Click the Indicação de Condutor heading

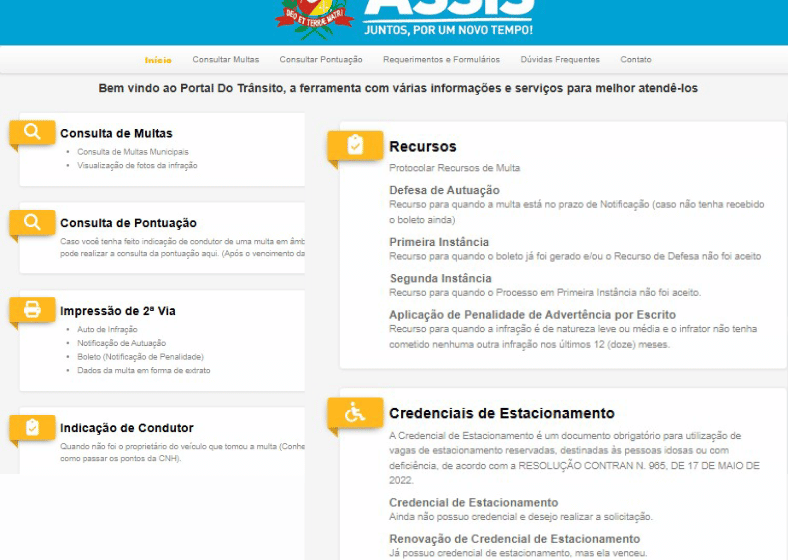click(x=126, y=428)
